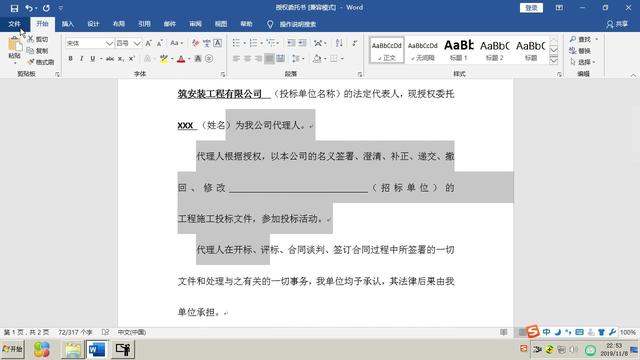Switch to the 插入 Insert tab

click(68, 24)
